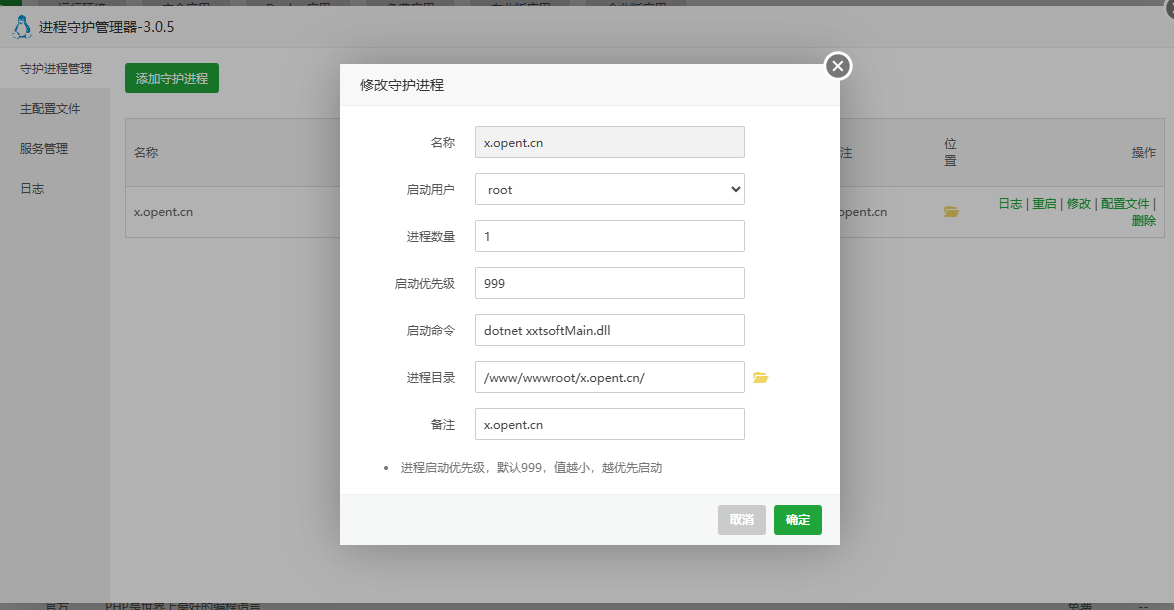
Task: Open folder icon in the 位置 column
Action: point(951,212)
